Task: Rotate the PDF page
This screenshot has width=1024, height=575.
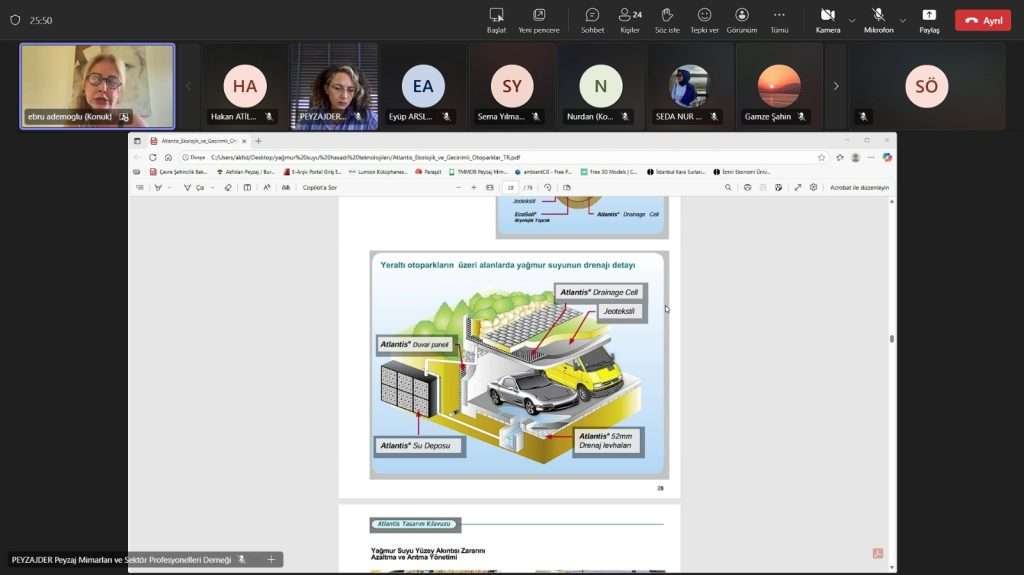Action: point(548,188)
